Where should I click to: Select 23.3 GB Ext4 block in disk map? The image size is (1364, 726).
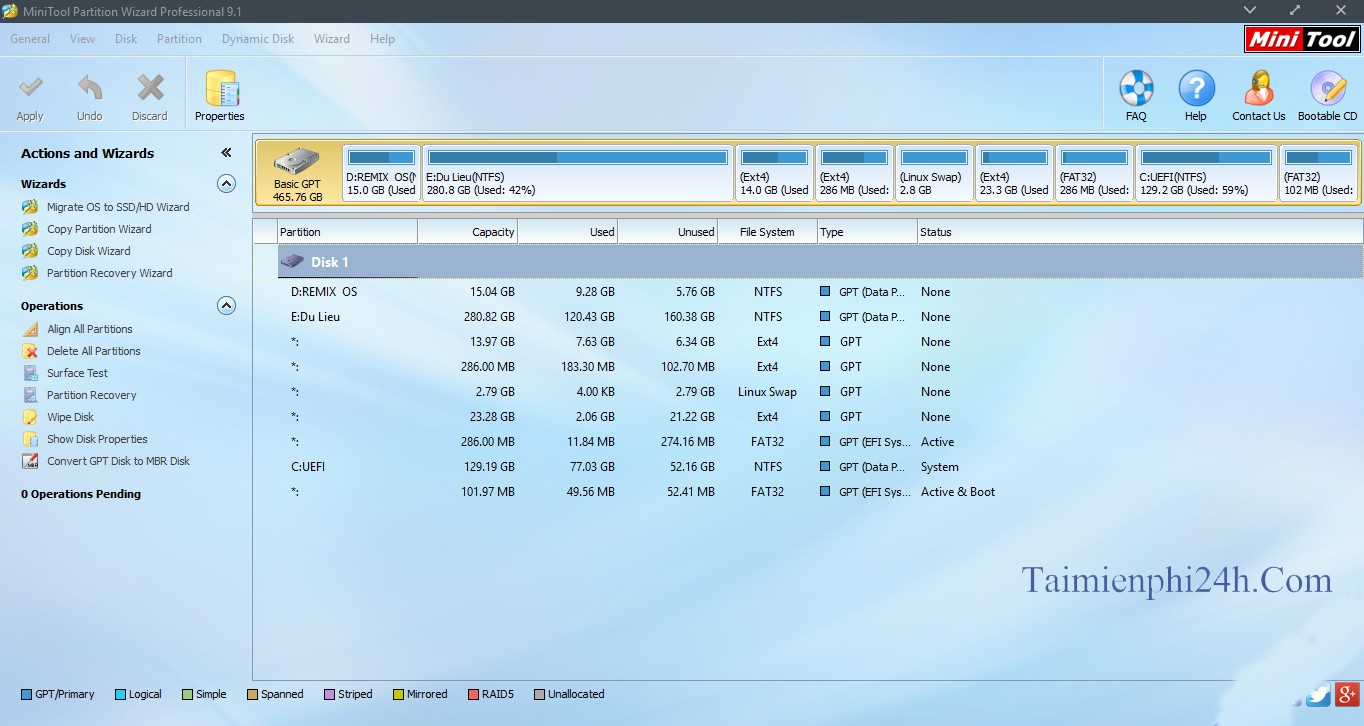[1014, 173]
